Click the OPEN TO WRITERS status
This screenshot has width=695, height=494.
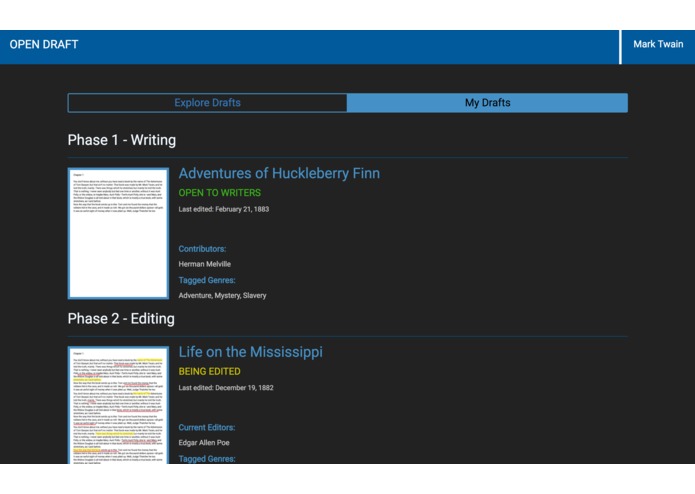(x=220, y=193)
